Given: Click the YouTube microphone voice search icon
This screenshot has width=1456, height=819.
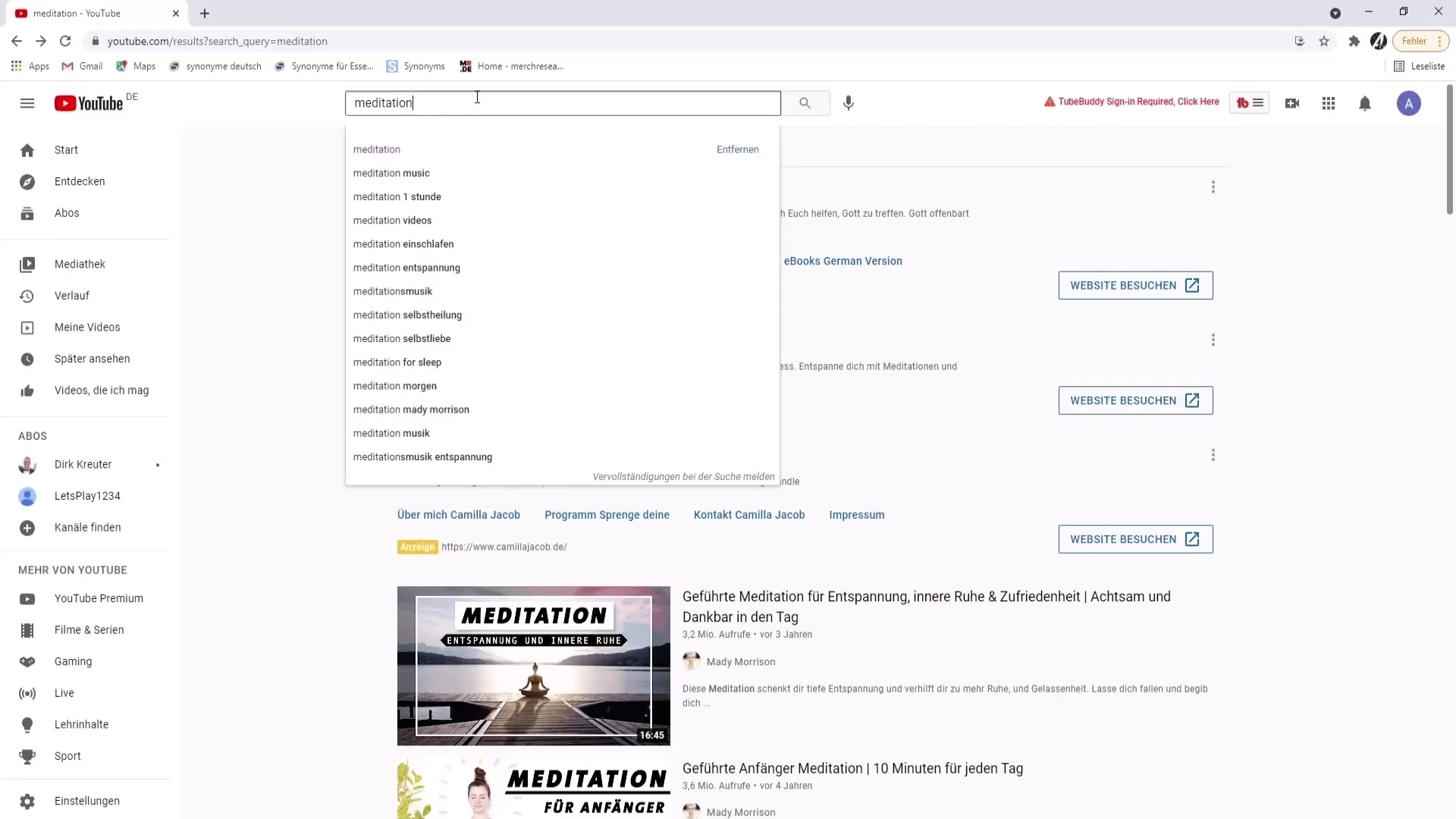Looking at the screenshot, I should (849, 102).
